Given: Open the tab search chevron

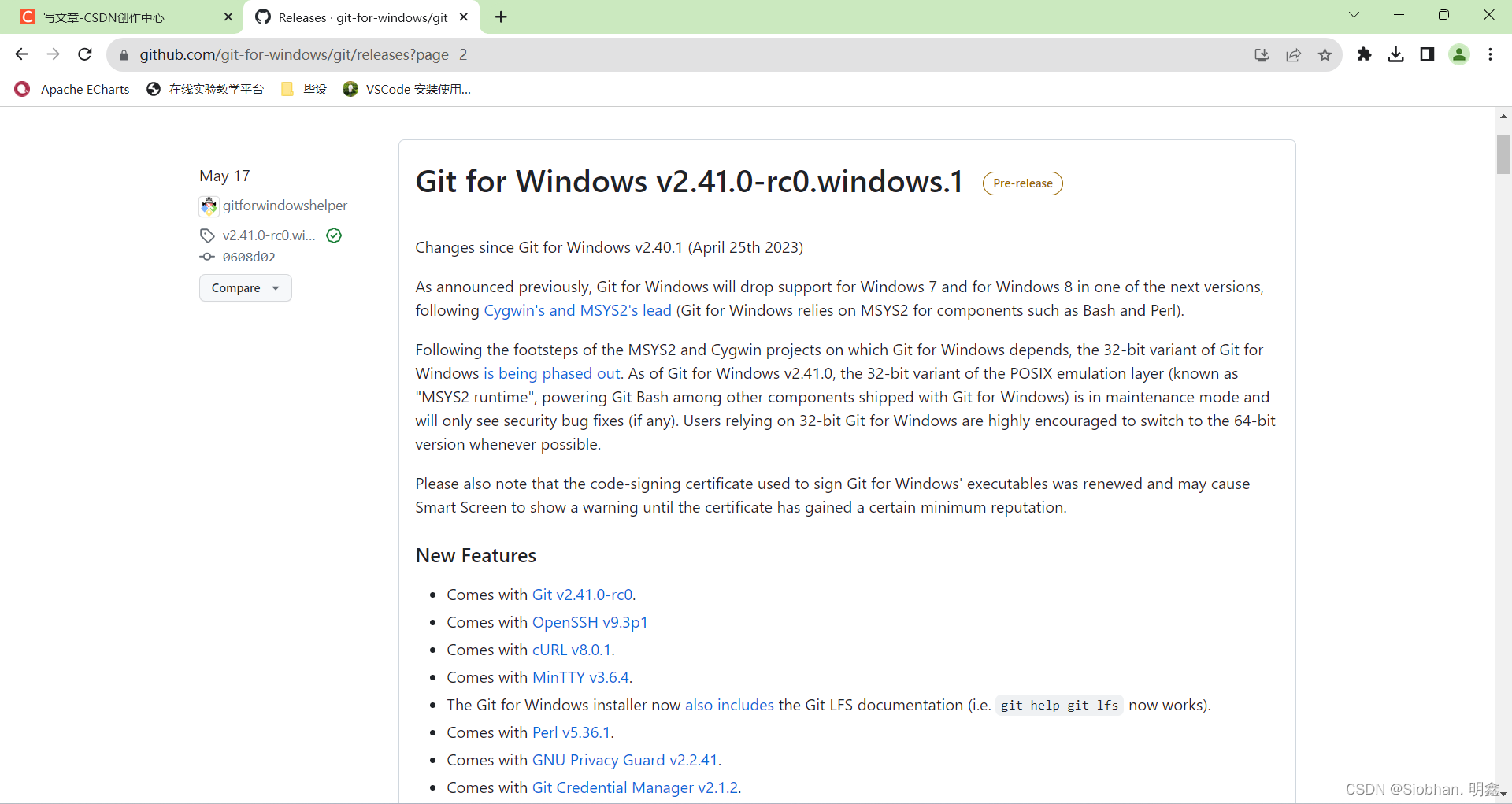Looking at the screenshot, I should (1354, 15).
